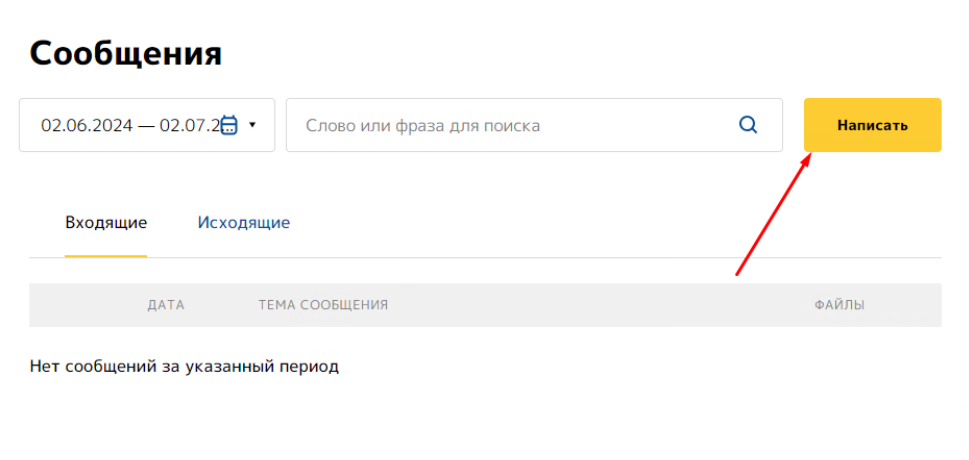This screenshot has width=969, height=460.
Task: Click the Нет сообщений empty-state text
Action: (x=185, y=366)
